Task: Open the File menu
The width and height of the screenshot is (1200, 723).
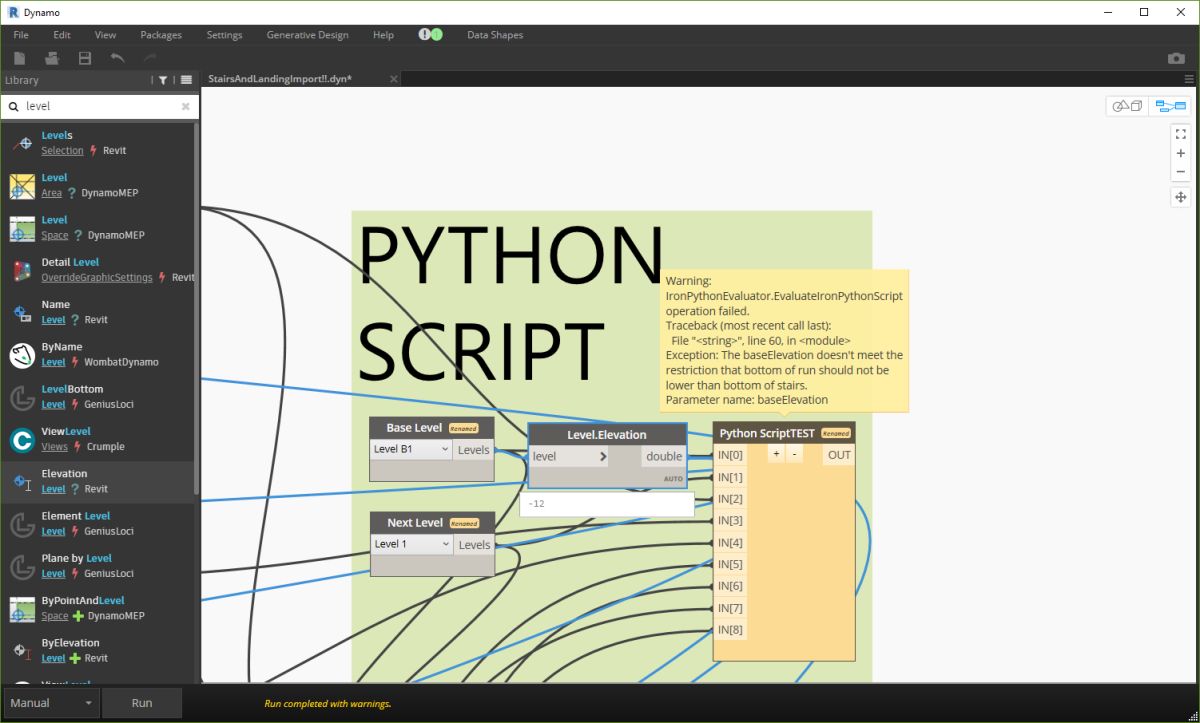Action: click(21, 35)
